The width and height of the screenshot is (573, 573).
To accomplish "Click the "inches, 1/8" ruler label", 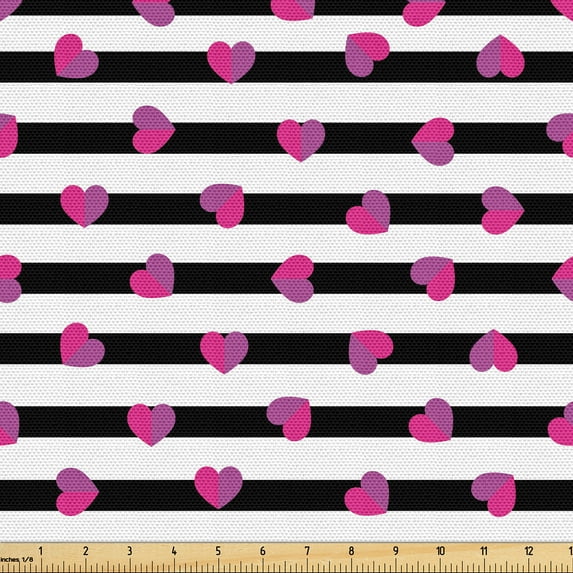I will coord(17,559).
